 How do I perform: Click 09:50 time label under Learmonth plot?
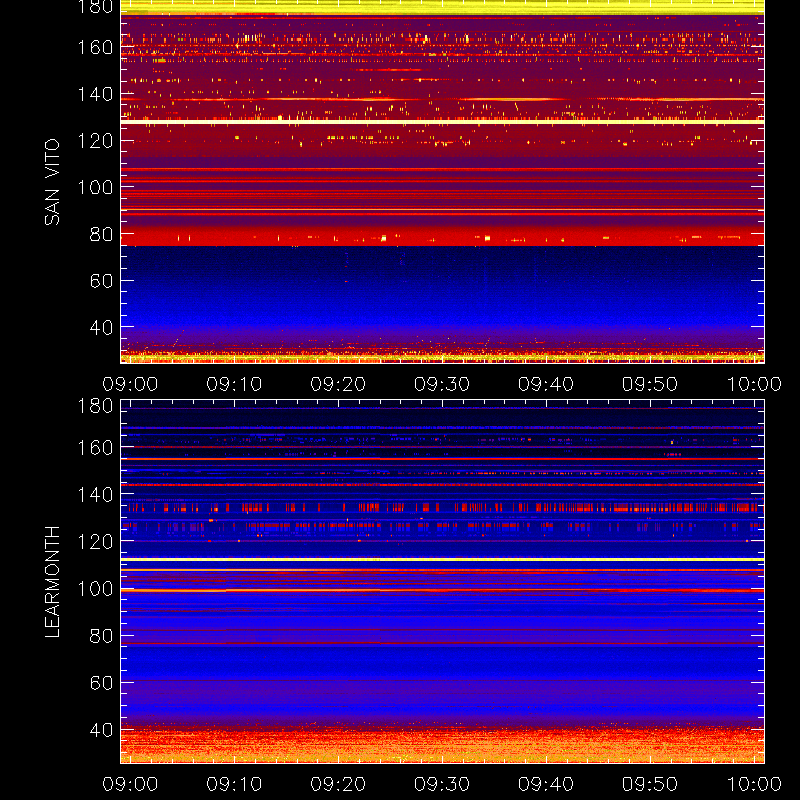(649, 784)
